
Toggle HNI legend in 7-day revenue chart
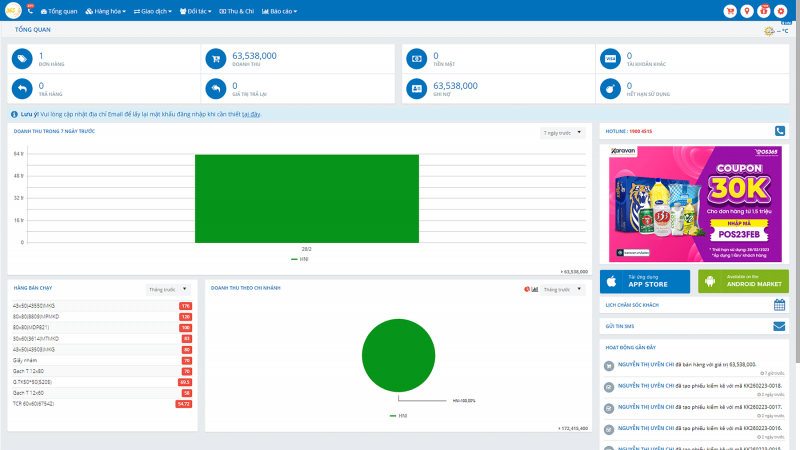300,259
